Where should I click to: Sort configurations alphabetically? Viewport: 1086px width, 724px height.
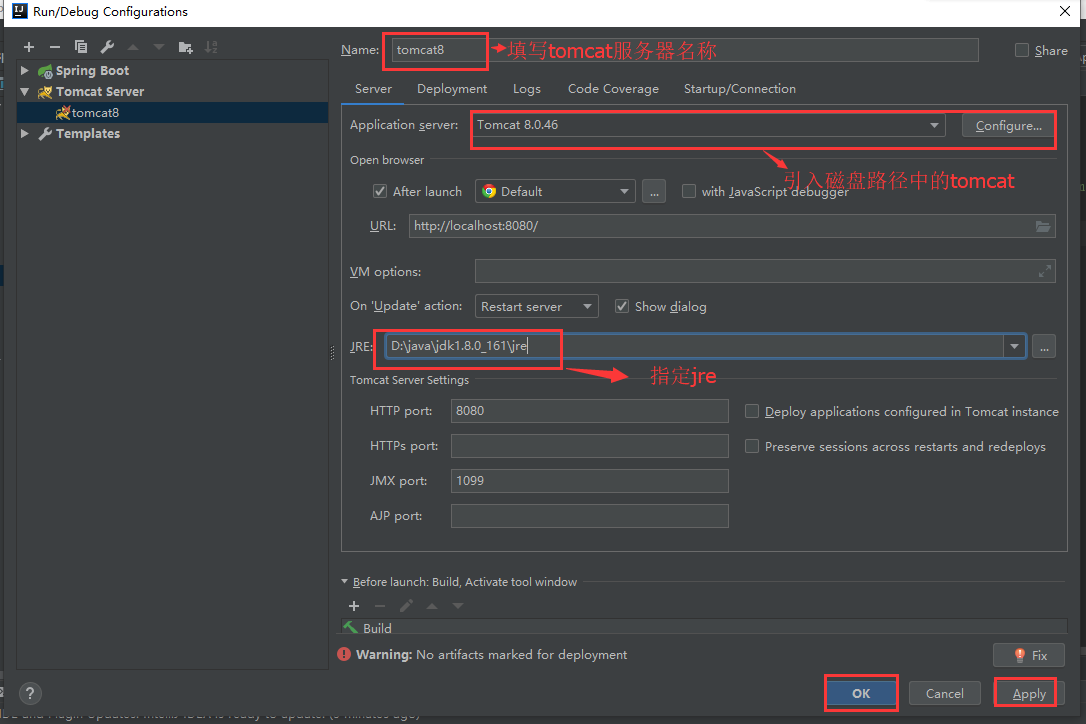(211, 47)
